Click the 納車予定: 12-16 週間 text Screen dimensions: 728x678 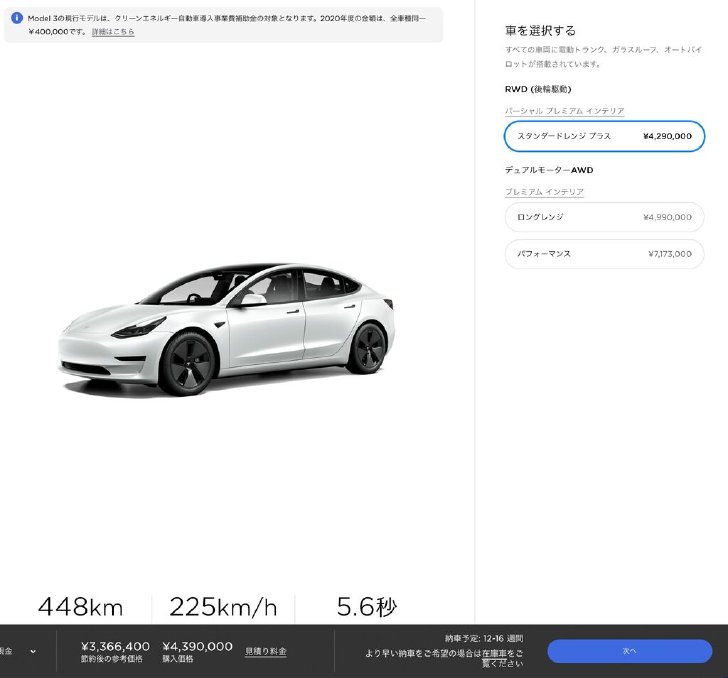click(484, 639)
